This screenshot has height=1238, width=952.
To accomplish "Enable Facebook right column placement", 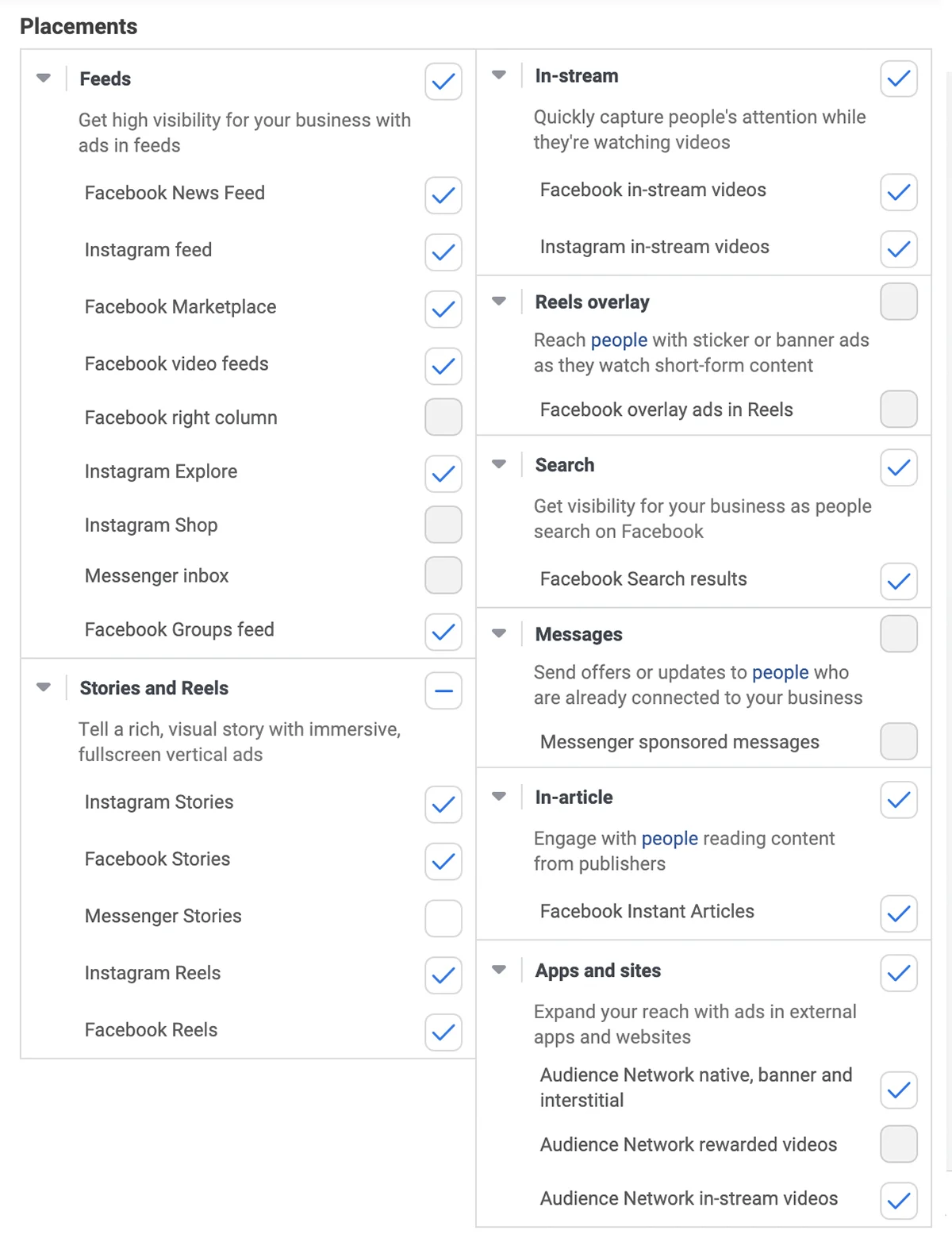I will pos(443,417).
